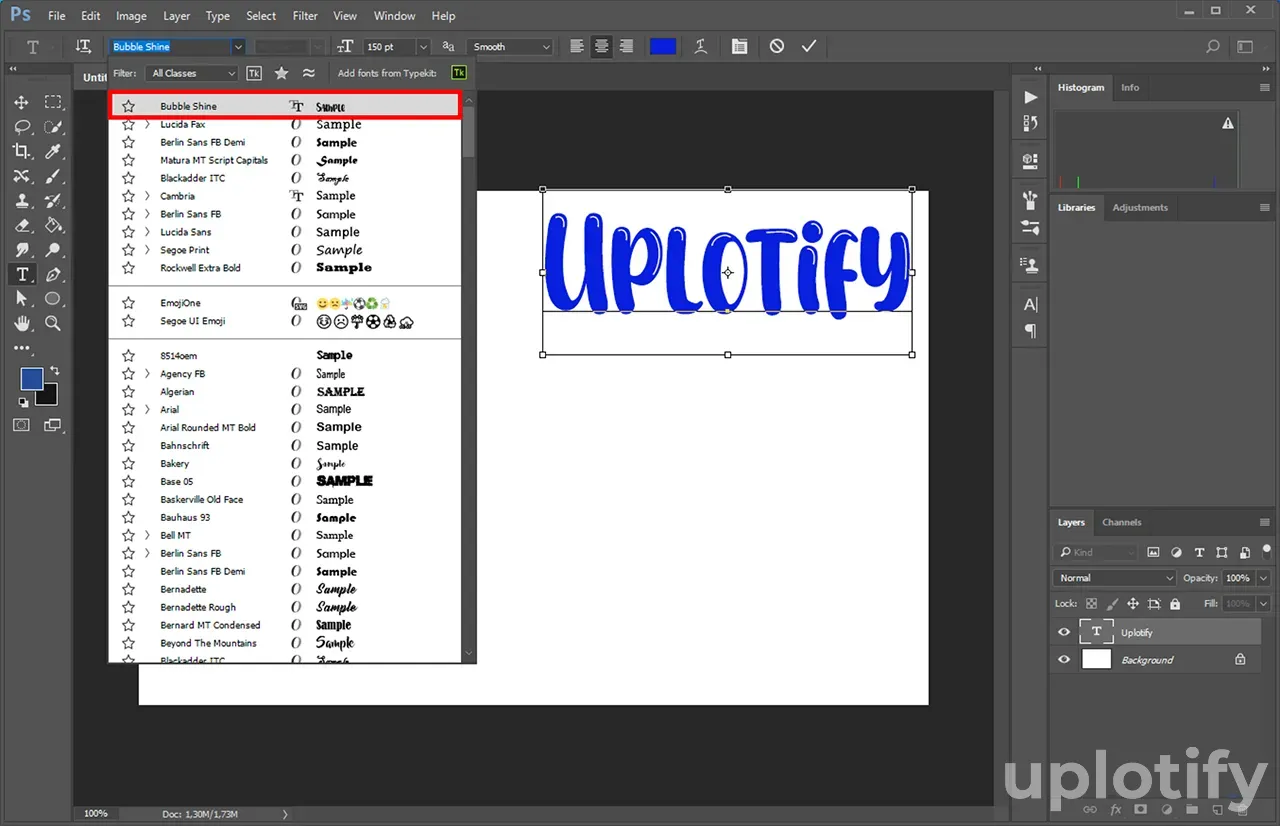Open the font size dropdown

423,47
